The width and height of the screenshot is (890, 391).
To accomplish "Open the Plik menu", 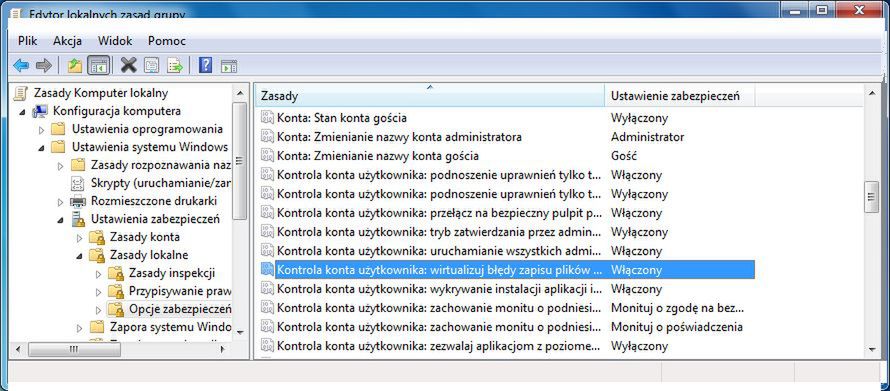I will 28,41.
